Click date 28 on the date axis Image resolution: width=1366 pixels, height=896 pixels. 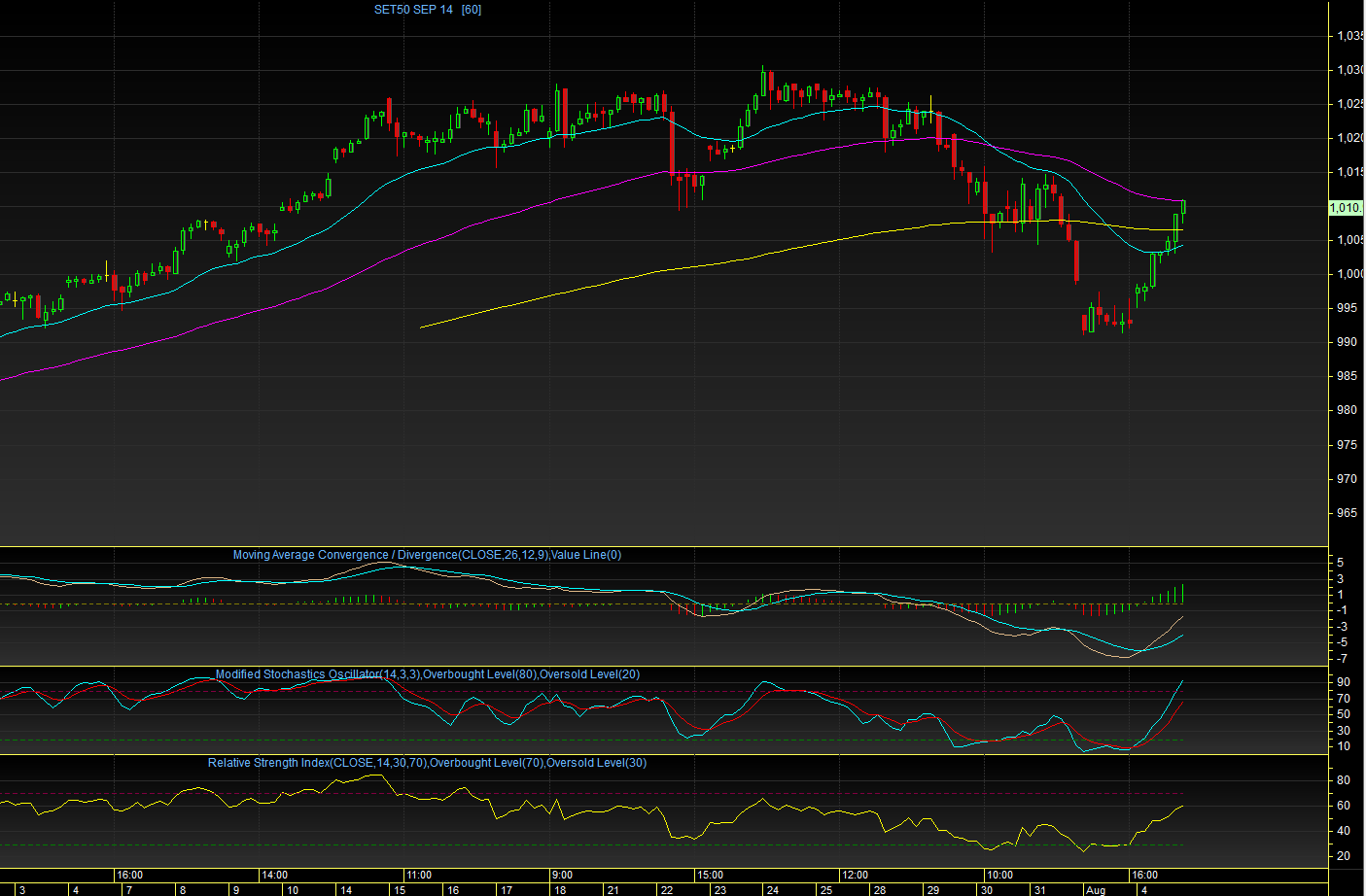880,890
